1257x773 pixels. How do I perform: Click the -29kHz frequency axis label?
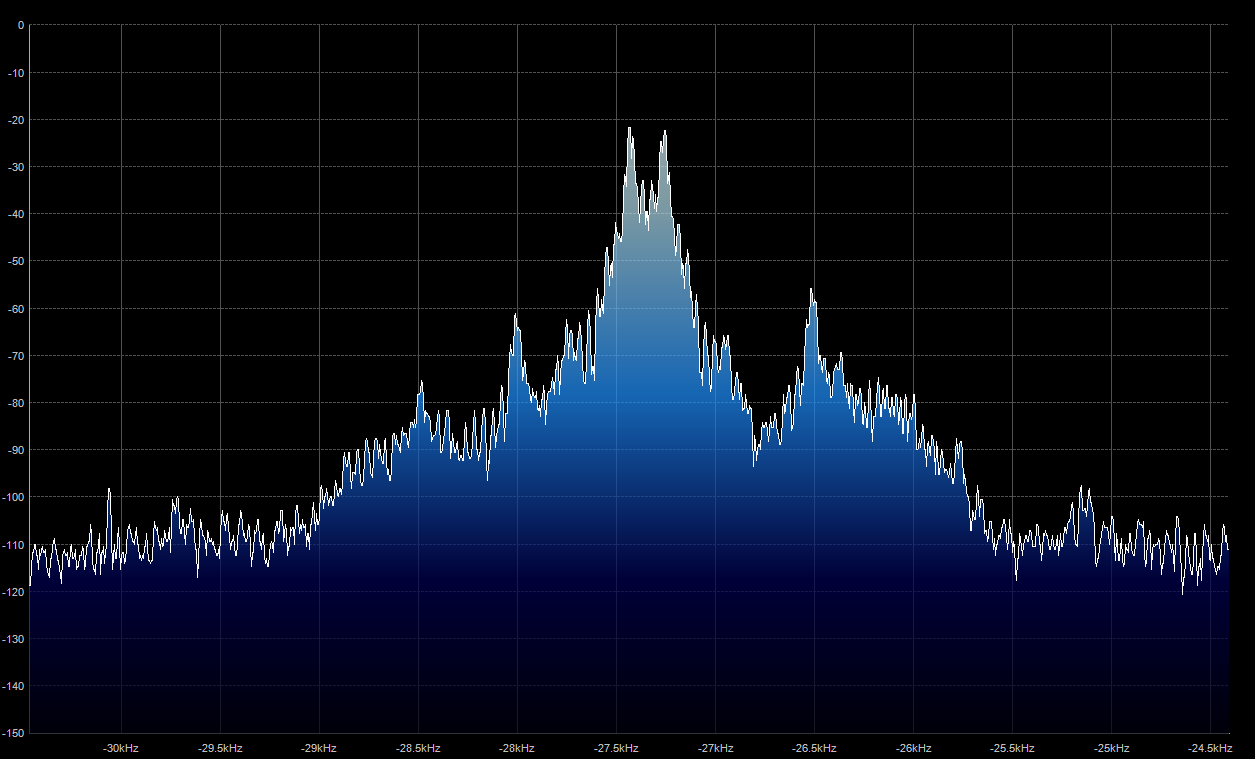pyautogui.click(x=319, y=748)
